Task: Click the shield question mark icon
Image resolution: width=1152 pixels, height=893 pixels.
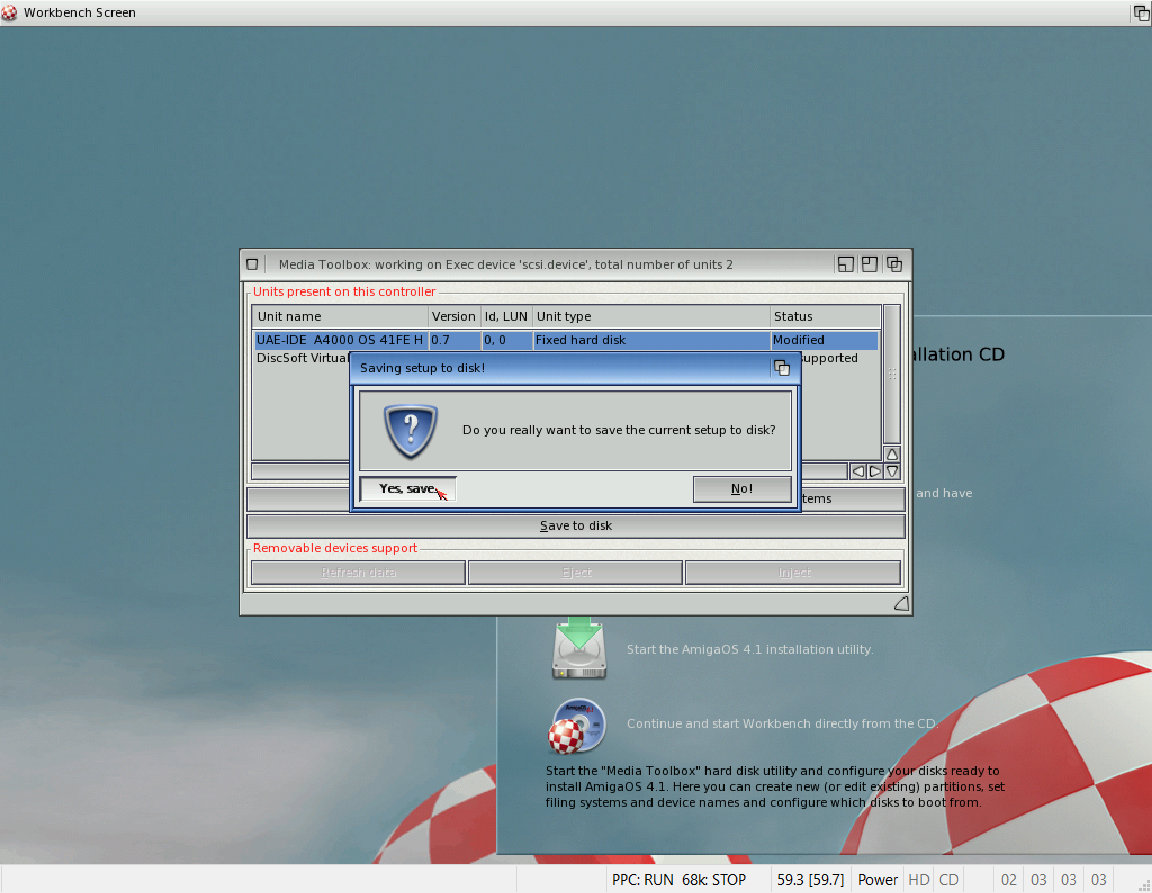Action: click(x=411, y=431)
